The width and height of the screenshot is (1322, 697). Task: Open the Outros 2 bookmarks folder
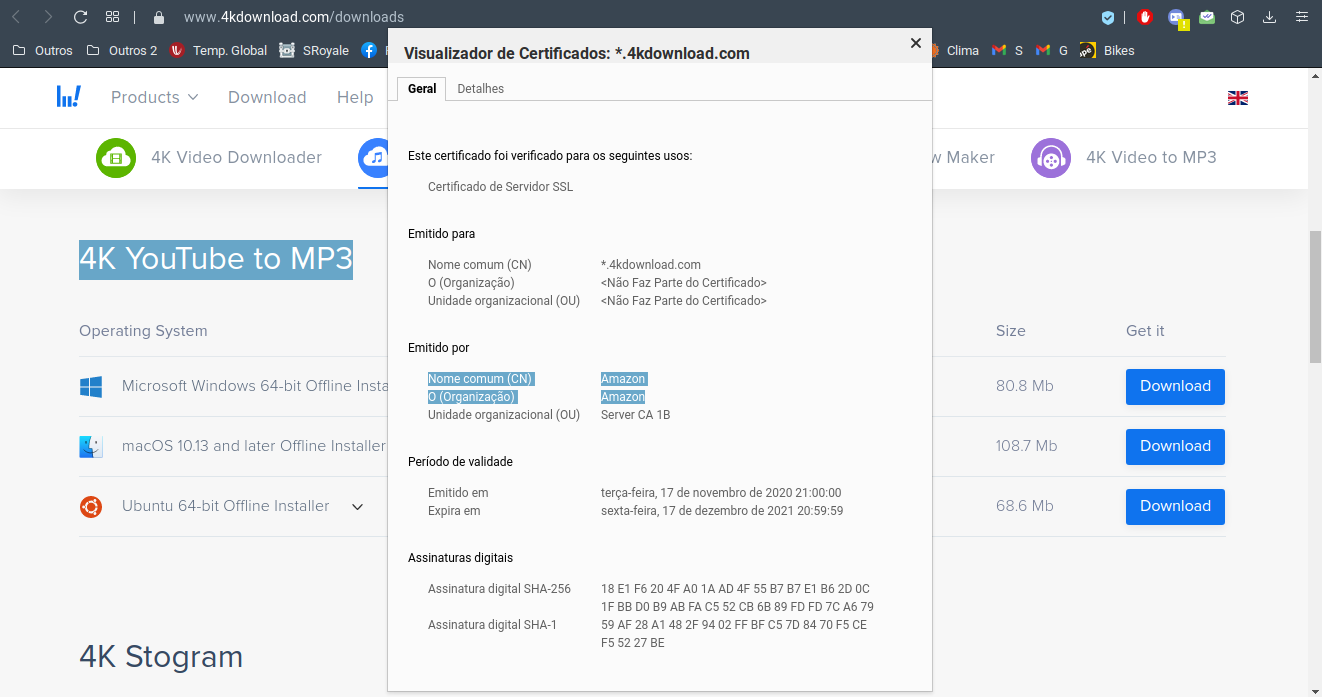click(x=121, y=50)
